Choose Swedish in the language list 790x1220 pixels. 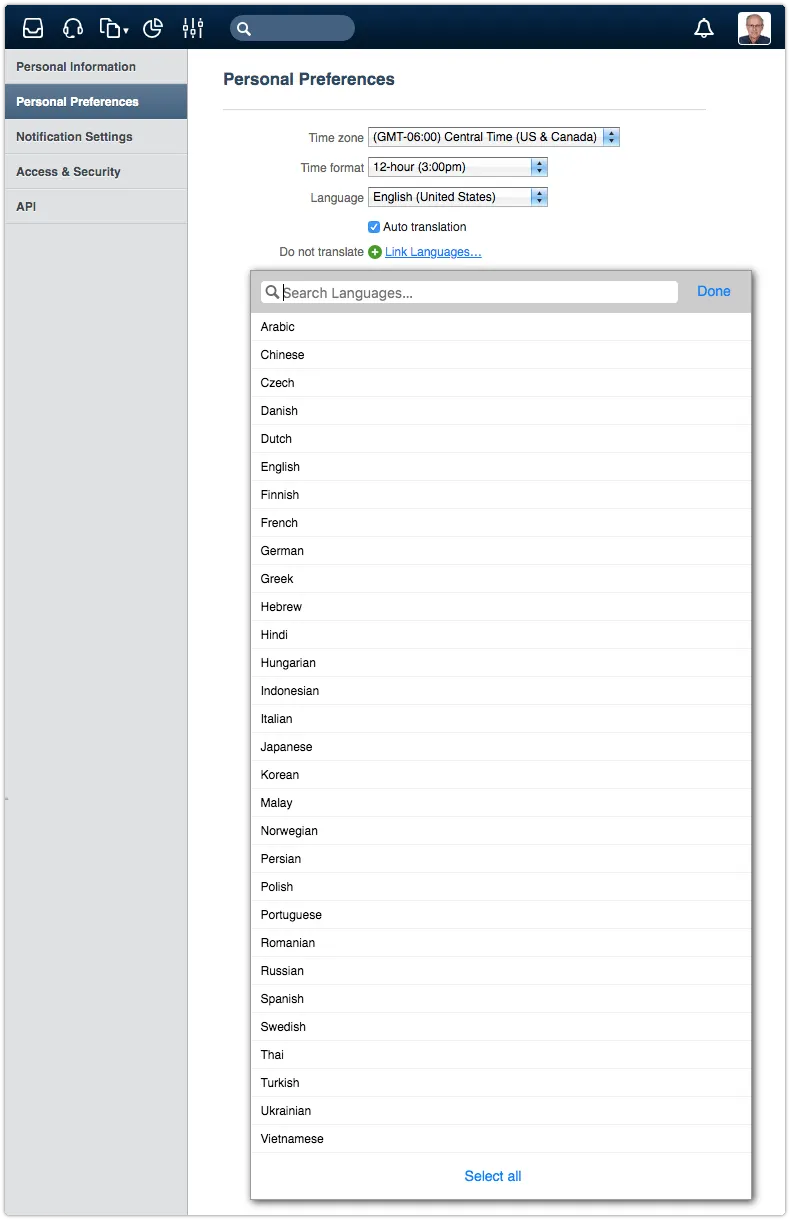[501, 1027]
